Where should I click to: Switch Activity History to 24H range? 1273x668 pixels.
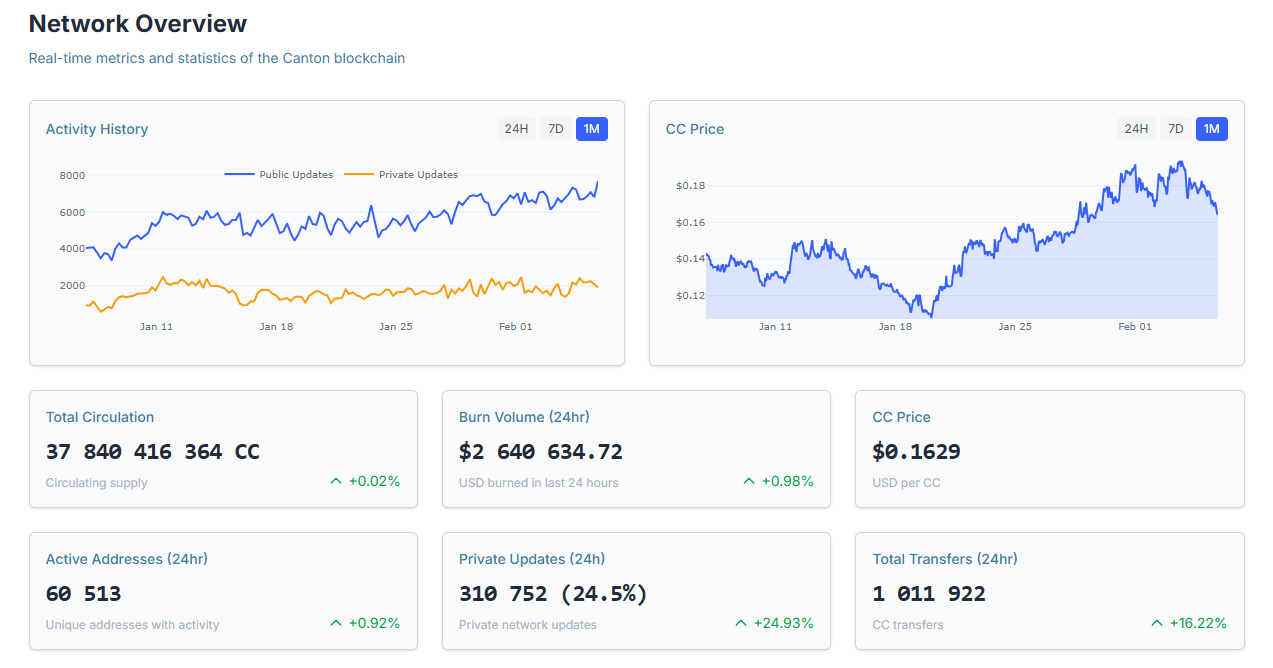[516, 129]
